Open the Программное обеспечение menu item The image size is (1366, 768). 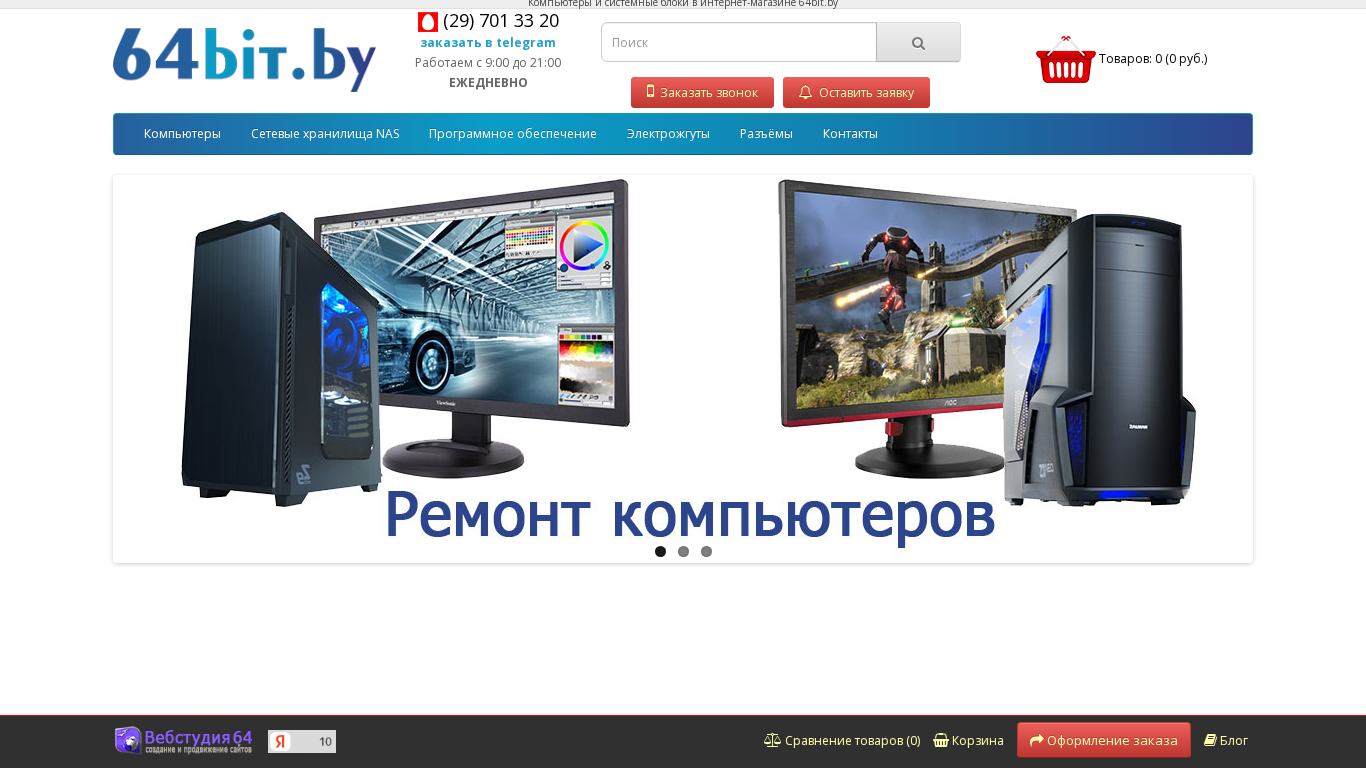513,134
